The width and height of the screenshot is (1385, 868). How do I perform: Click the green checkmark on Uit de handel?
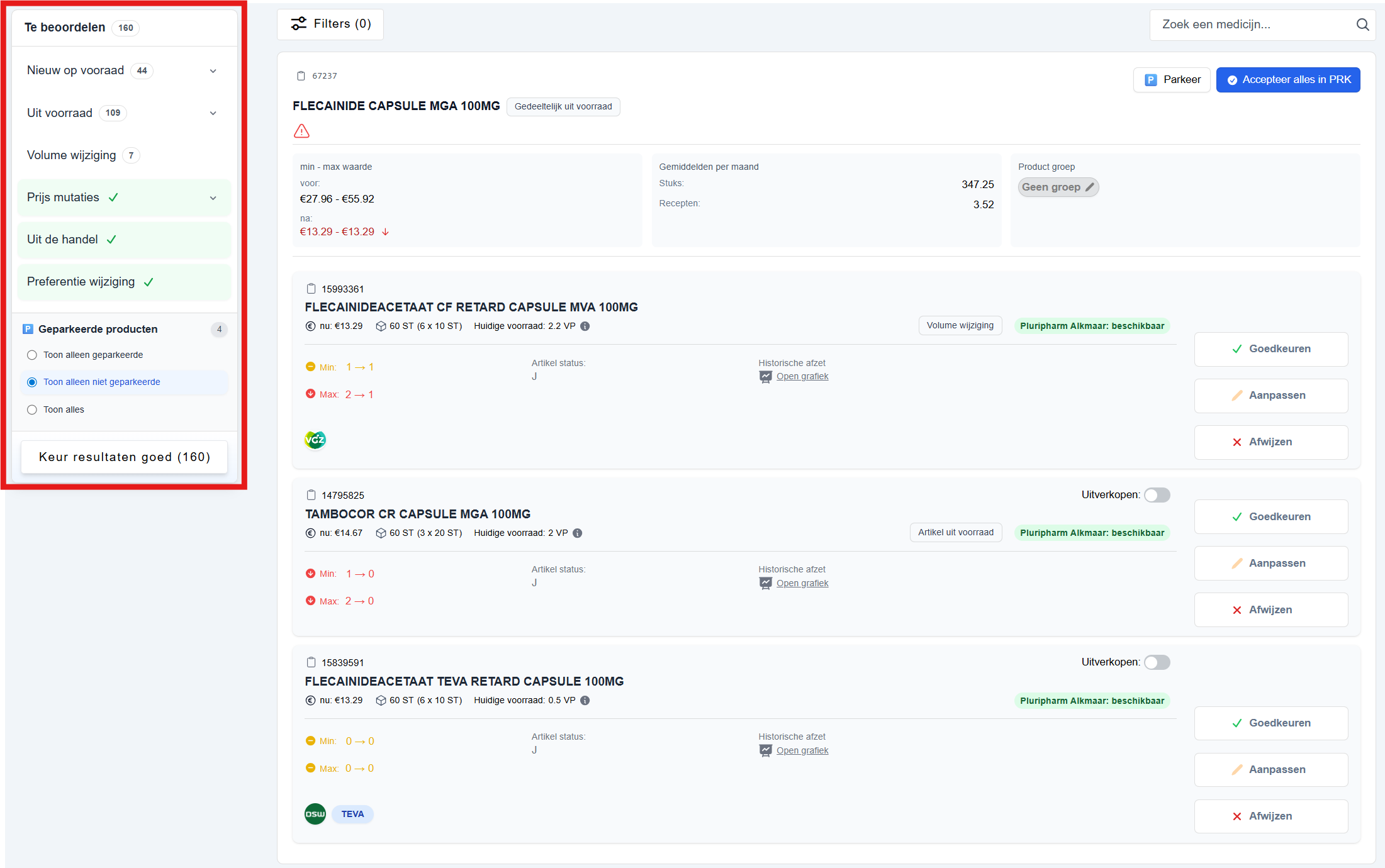(x=111, y=240)
